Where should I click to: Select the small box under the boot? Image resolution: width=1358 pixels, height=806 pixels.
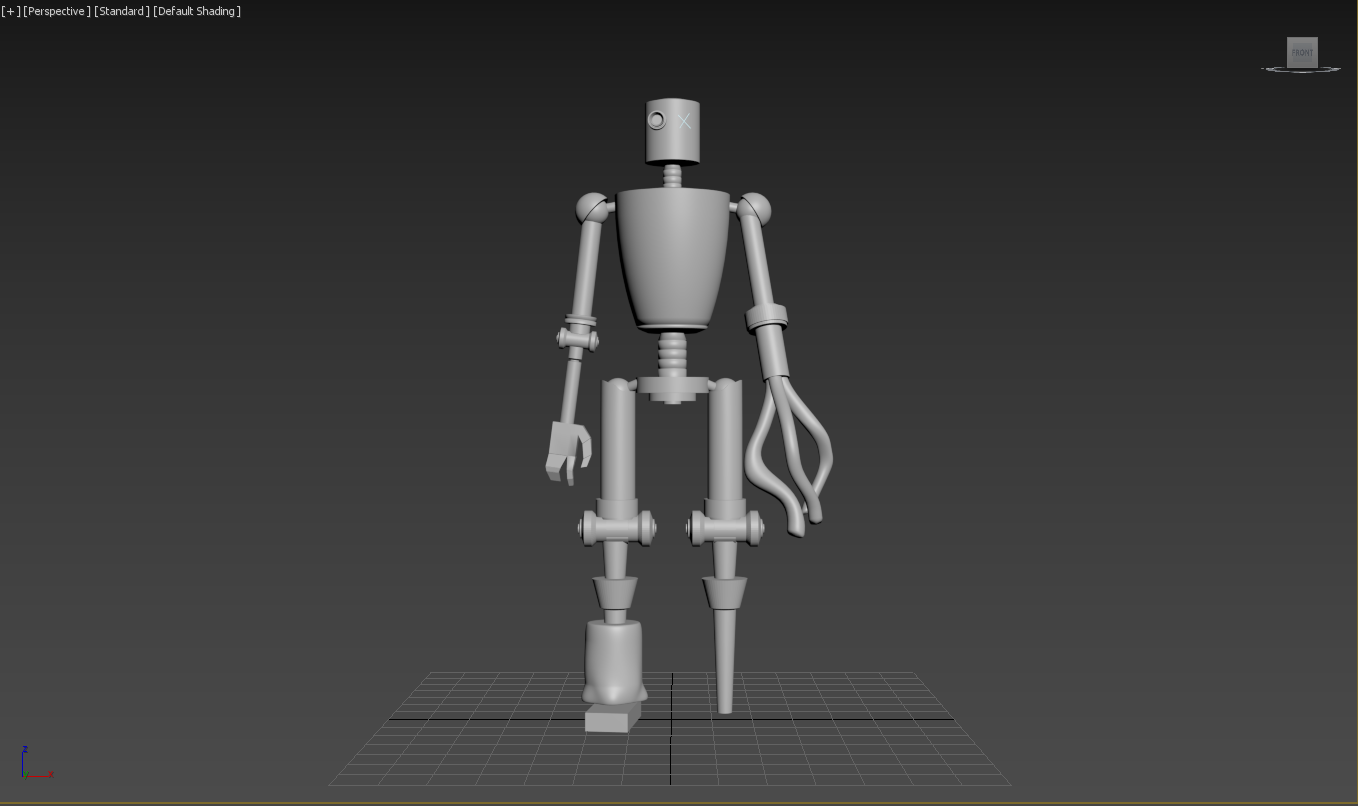click(x=611, y=718)
